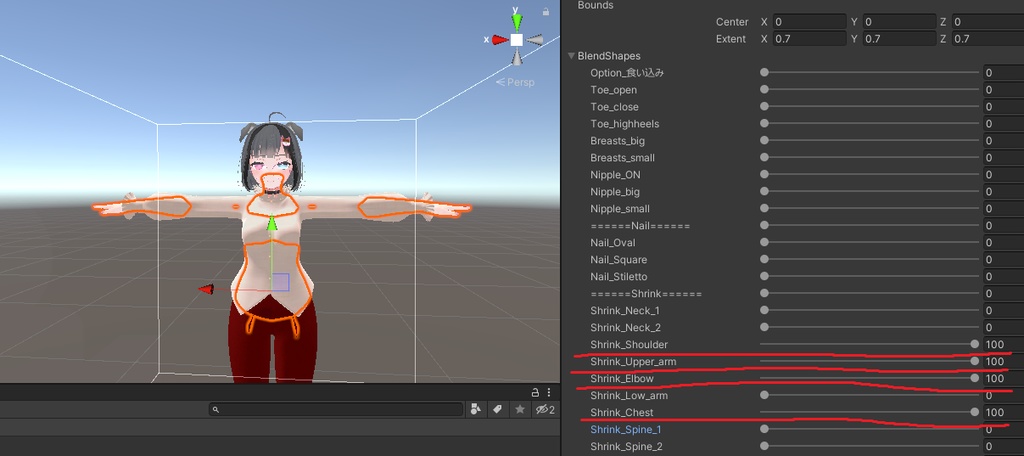The image size is (1024, 456).
Task: Click the Shrink_Neck_1 slider handle
Action: [764, 310]
